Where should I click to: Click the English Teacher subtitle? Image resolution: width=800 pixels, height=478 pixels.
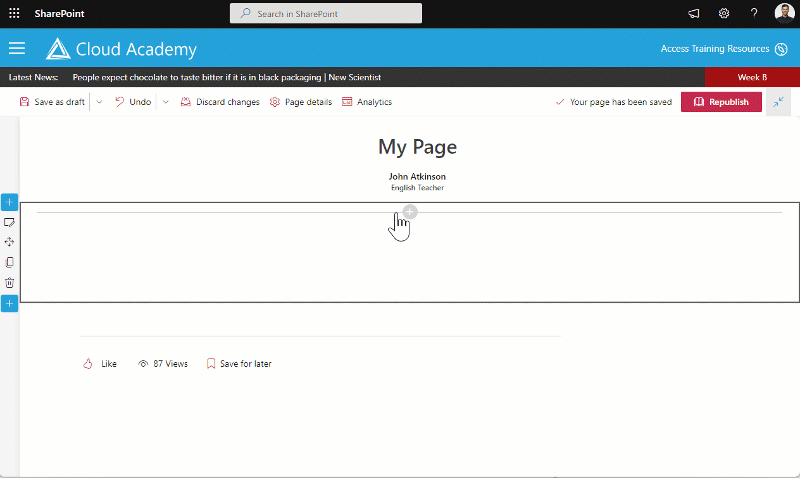click(x=417, y=188)
